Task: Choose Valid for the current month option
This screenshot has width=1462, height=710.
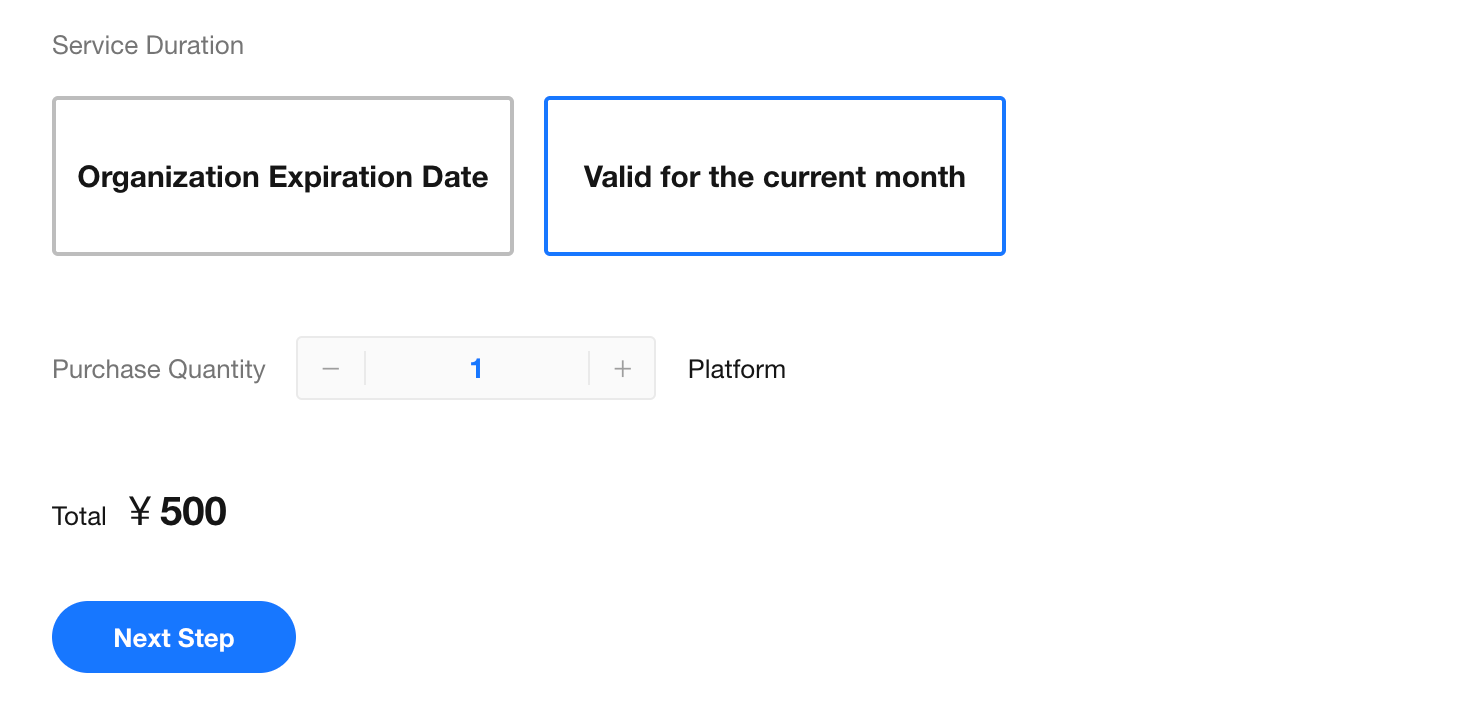Action: point(774,177)
